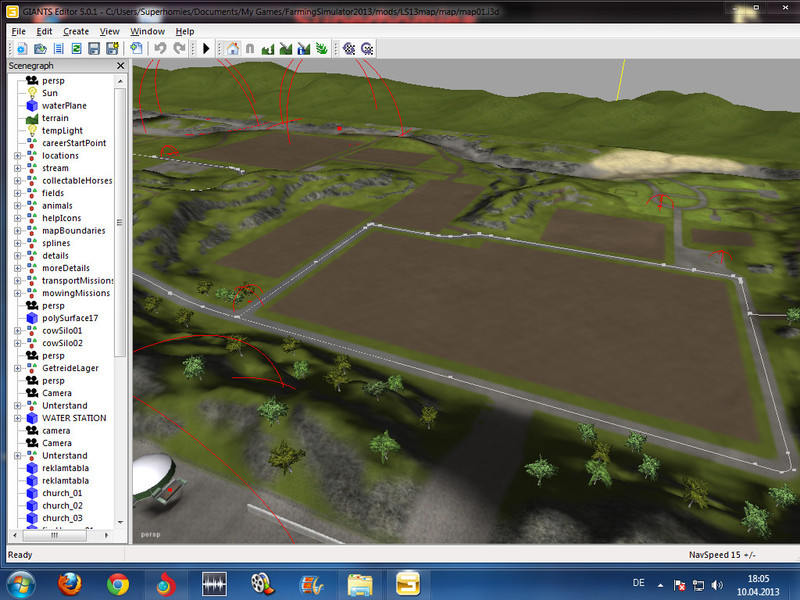Click the Open file toolbar icon
This screenshot has width=800, height=600.
[40, 48]
